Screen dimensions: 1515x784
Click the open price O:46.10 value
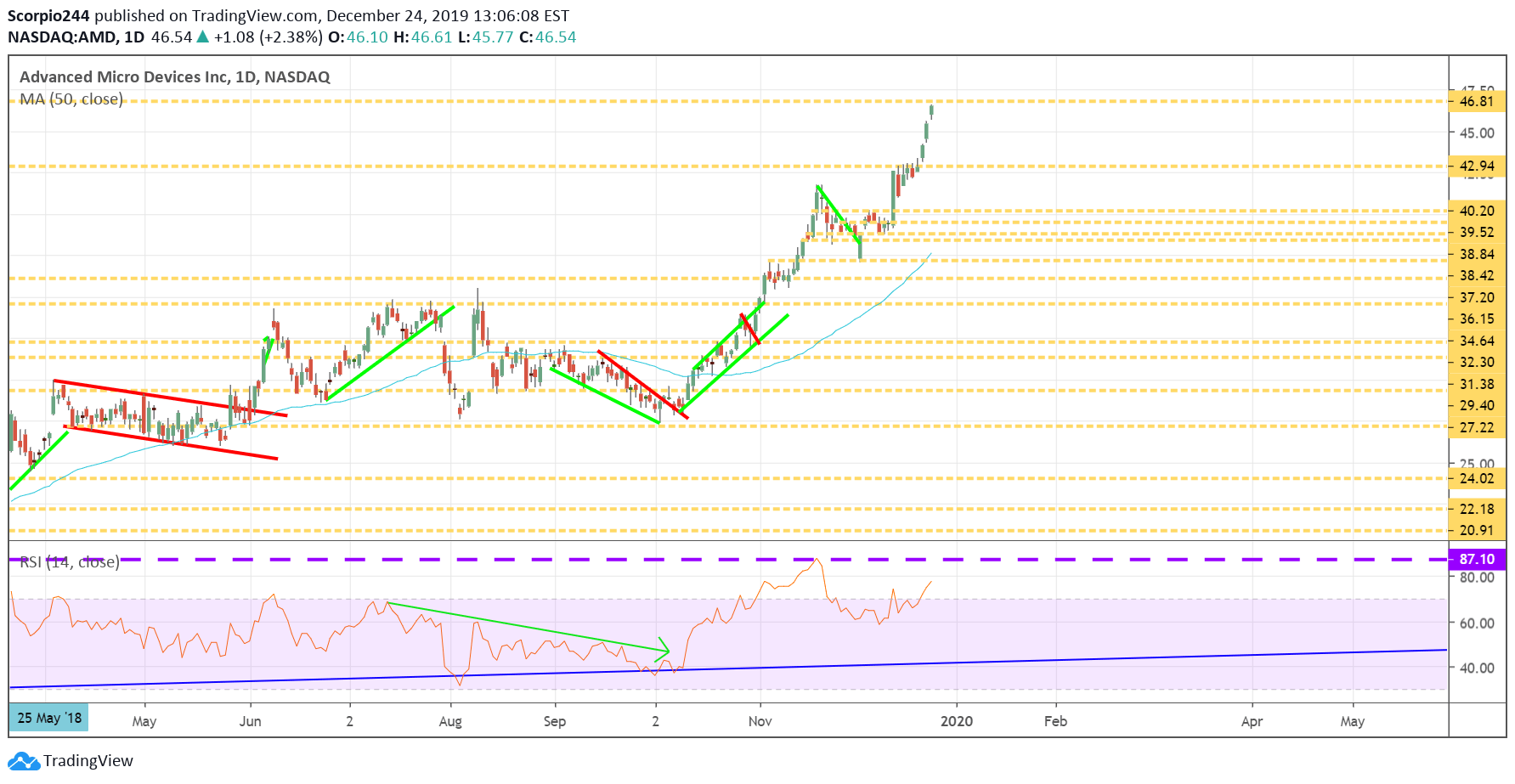[x=358, y=37]
